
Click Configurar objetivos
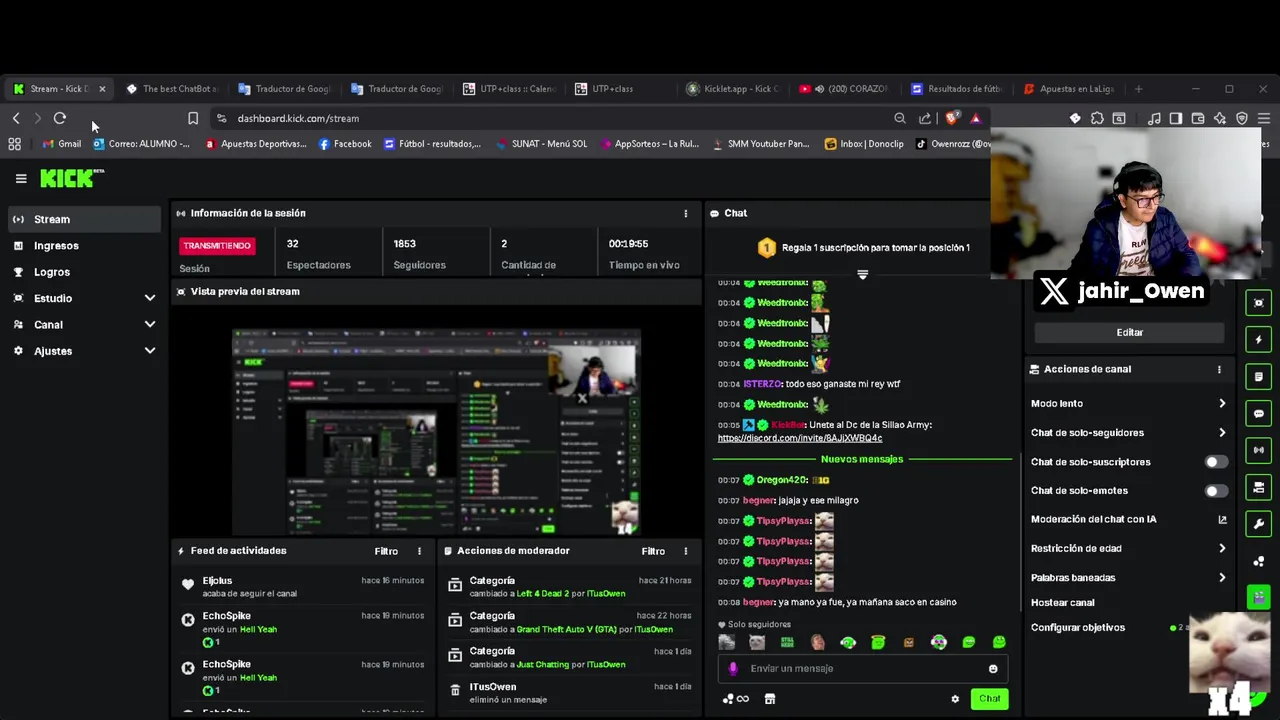(x=1078, y=628)
